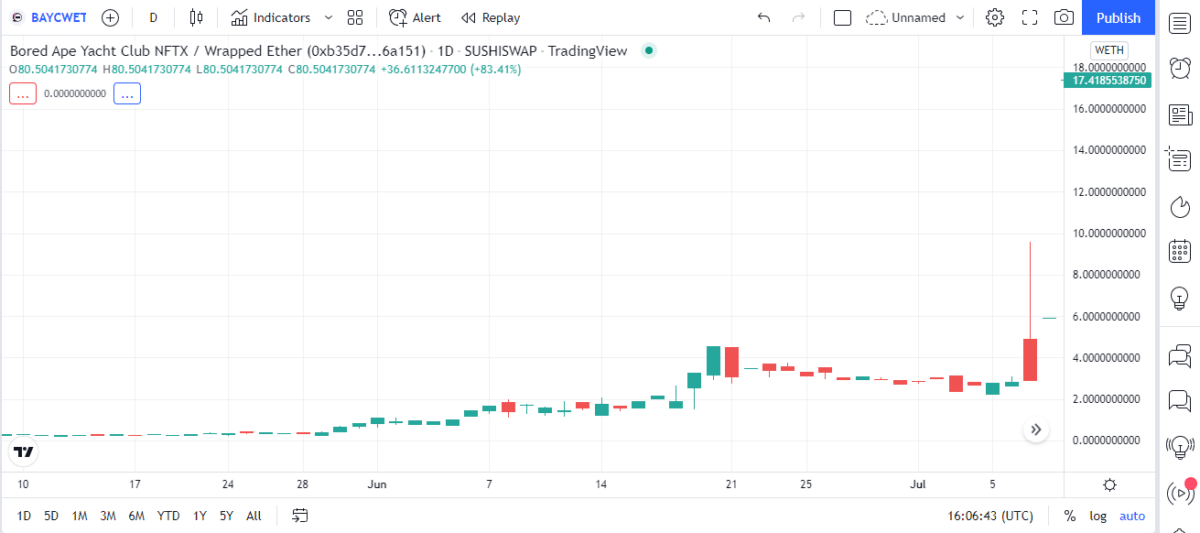Click WETH currency label on price axis
The height and width of the screenshot is (533, 1200).
[1109, 50]
